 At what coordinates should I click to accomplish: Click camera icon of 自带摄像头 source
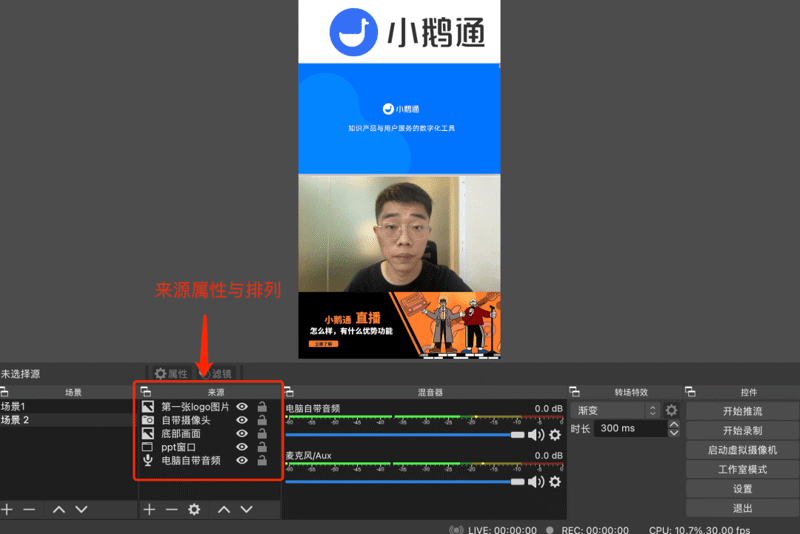[148, 420]
